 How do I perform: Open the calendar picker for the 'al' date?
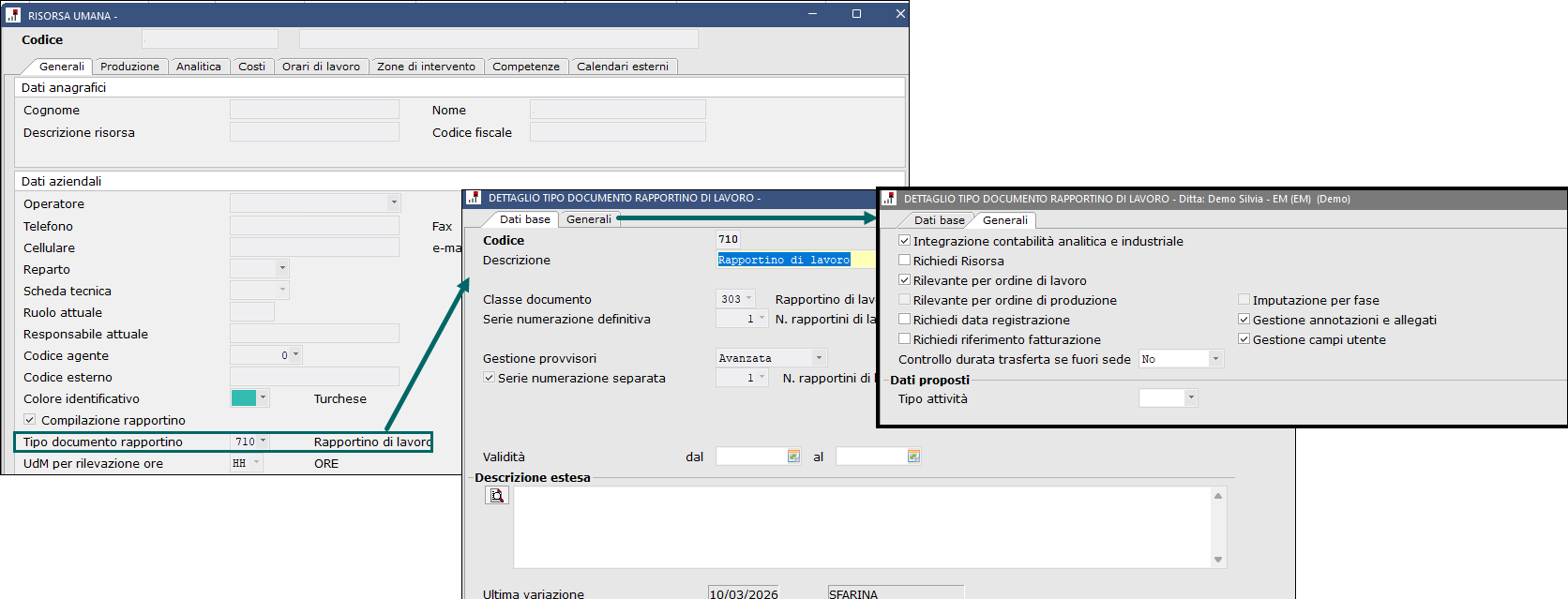(x=913, y=457)
